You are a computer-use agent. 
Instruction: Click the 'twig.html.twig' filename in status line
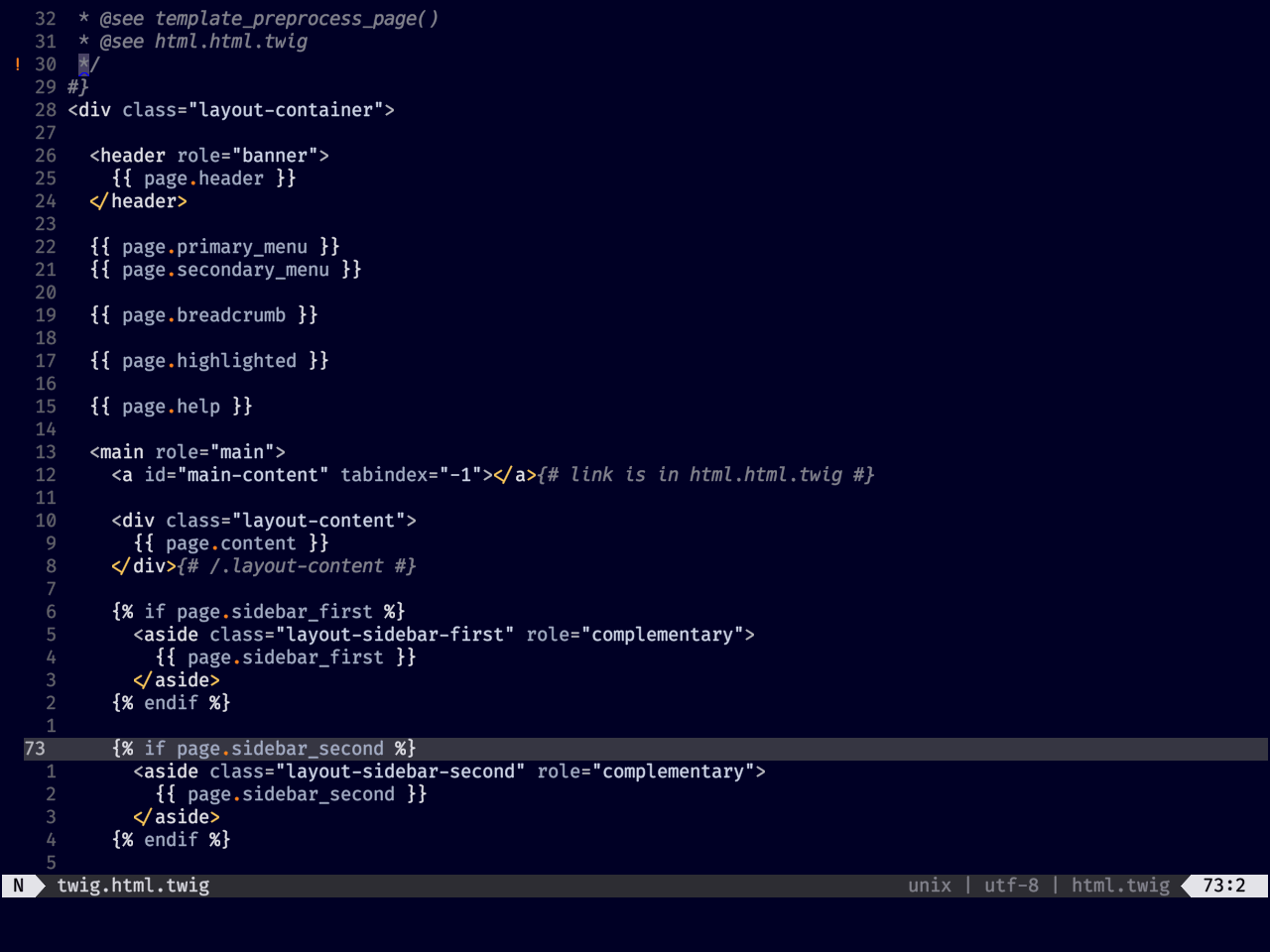[133, 886]
